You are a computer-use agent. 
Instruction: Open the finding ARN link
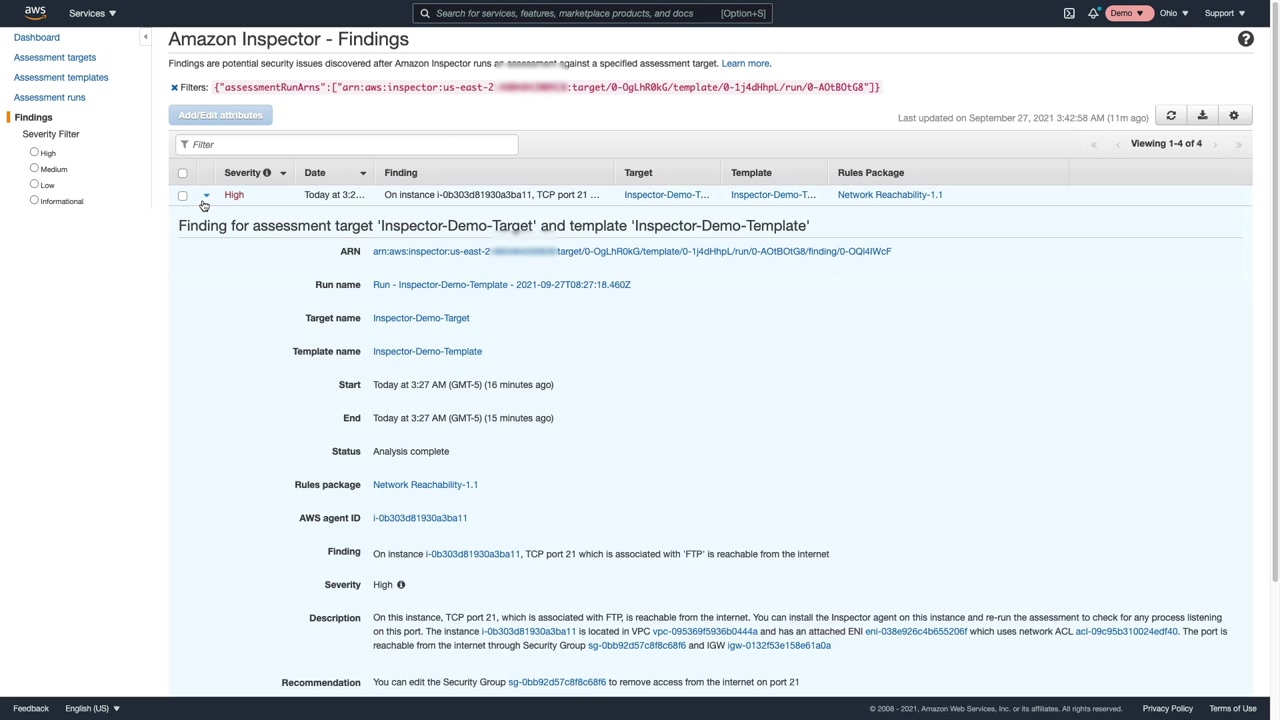click(x=632, y=252)
